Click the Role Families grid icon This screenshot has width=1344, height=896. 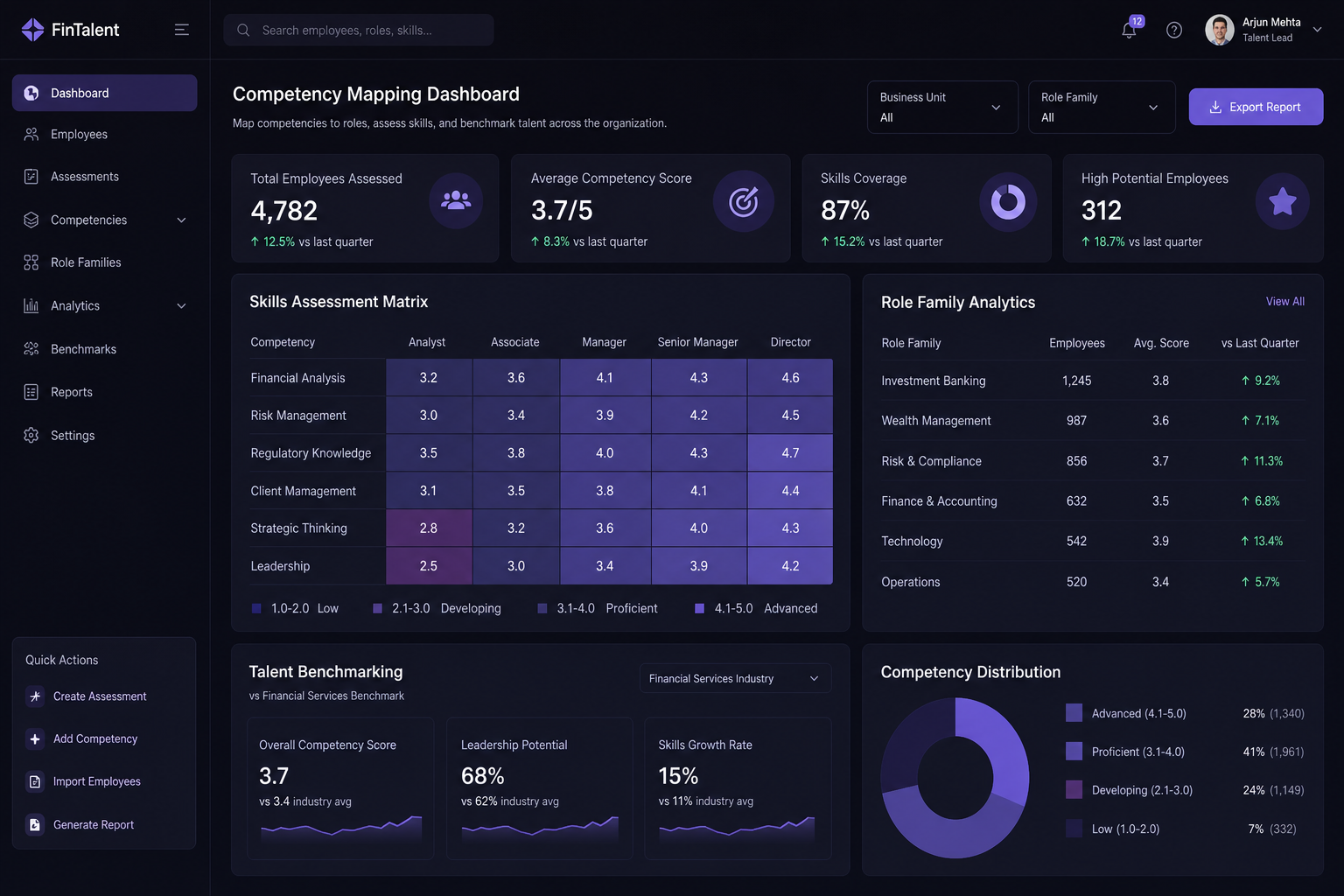[x=31, y=262]
